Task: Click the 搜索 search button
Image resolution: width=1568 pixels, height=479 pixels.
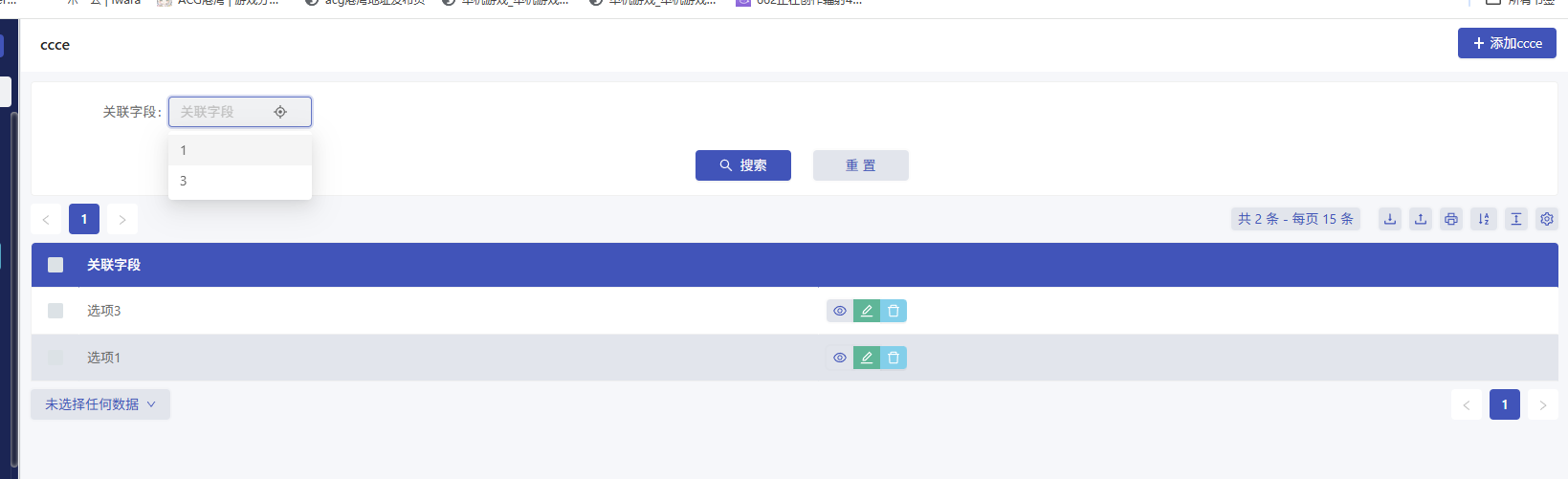Action: pos(743,165)
